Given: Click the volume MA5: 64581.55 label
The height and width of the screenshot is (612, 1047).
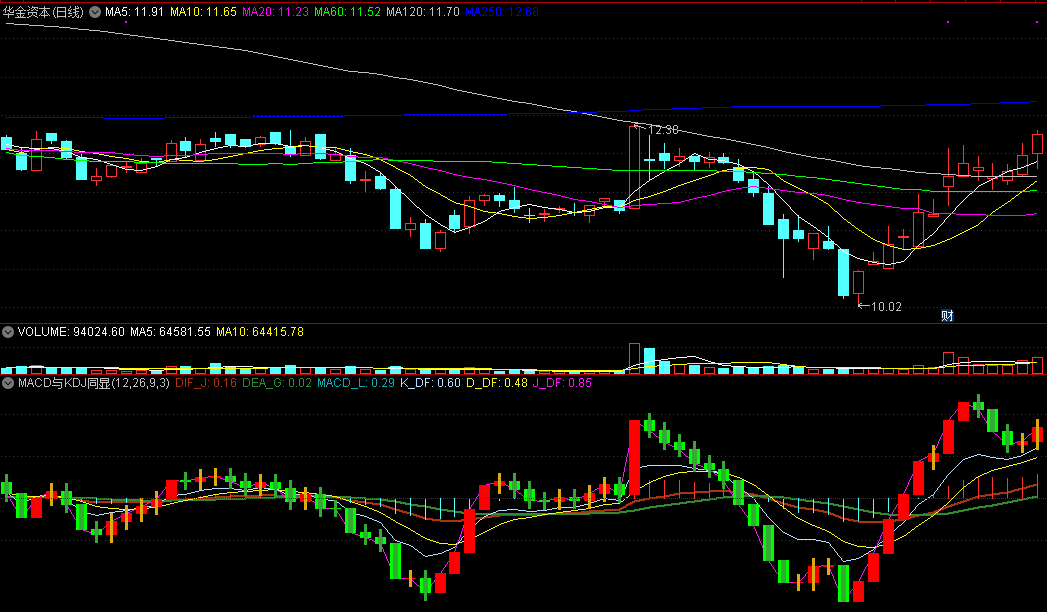Looking at the screenshot, I should click(x=170, y=332).
